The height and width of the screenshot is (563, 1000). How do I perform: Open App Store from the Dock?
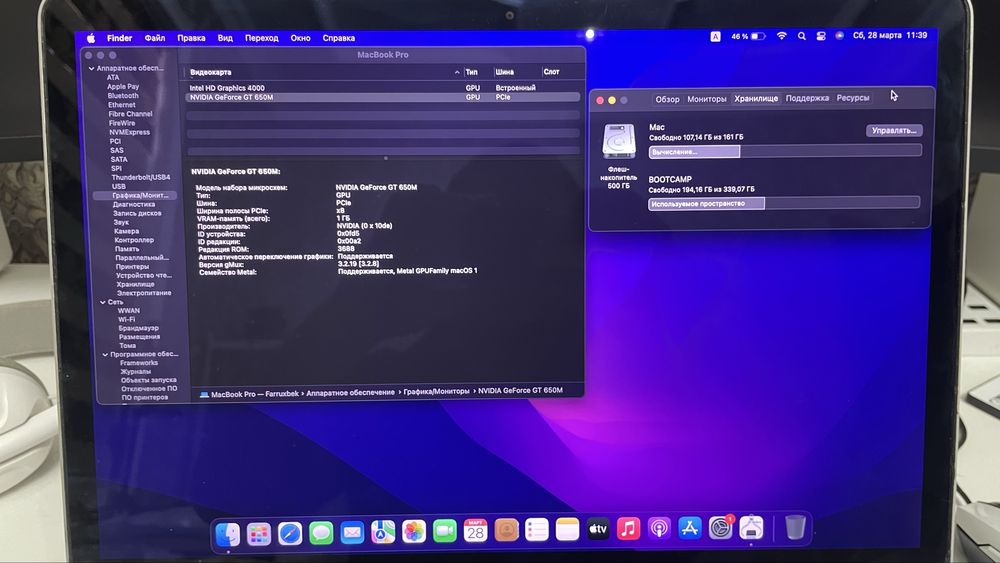click(x=689, y=527)
